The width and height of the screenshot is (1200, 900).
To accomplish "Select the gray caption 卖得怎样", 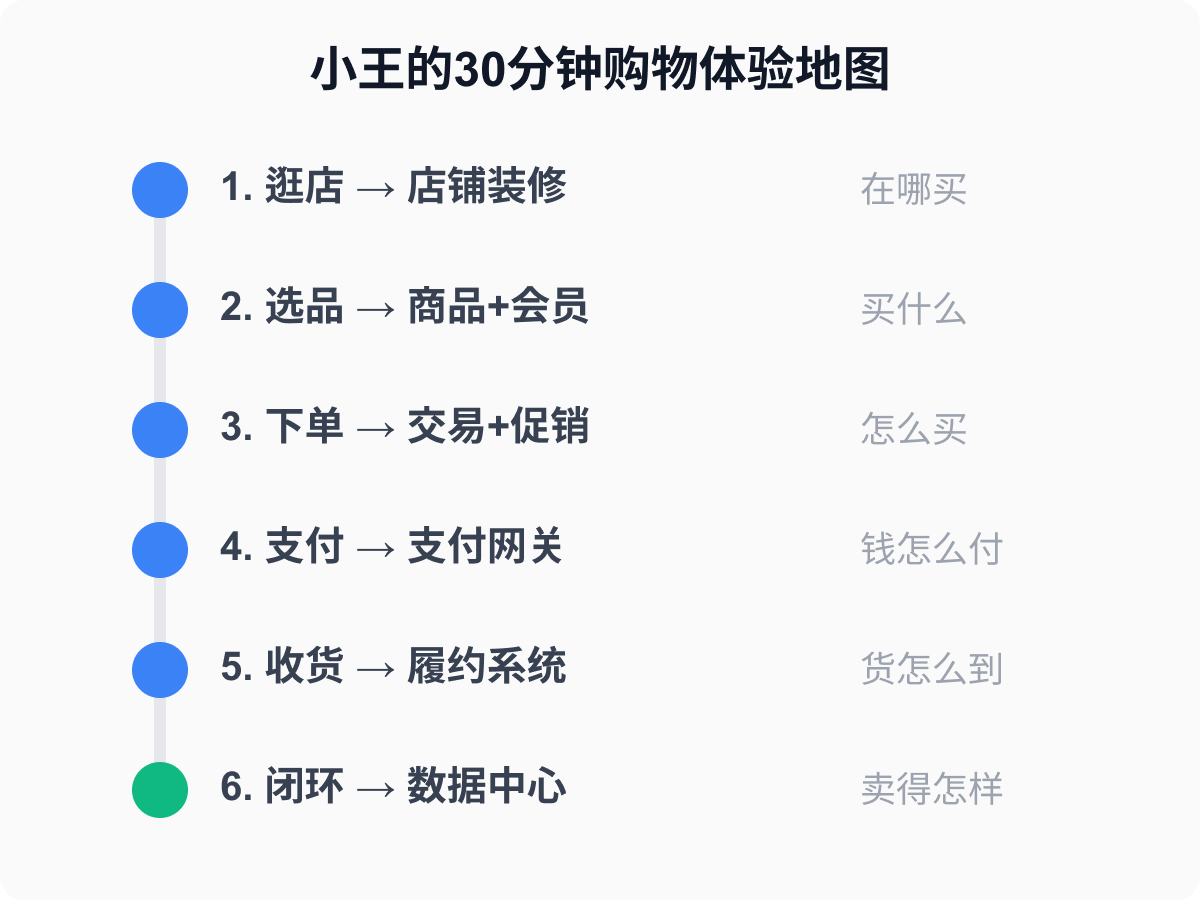I will click(931, 790).
